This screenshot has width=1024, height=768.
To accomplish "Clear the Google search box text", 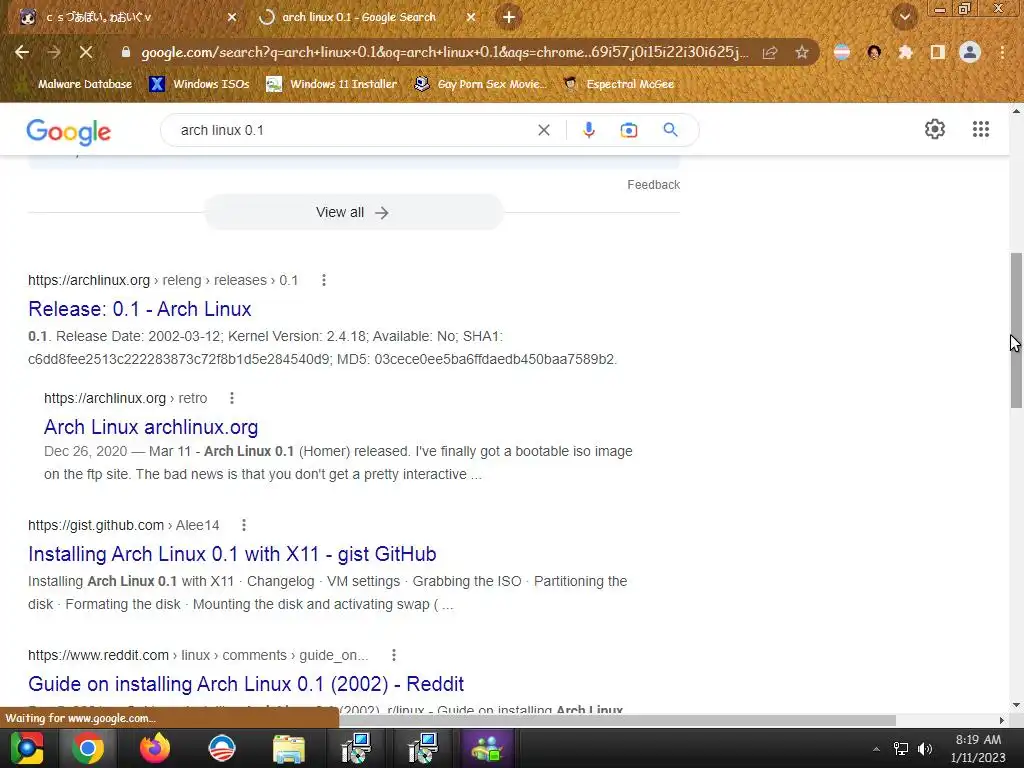I will (x=543, y=130).
